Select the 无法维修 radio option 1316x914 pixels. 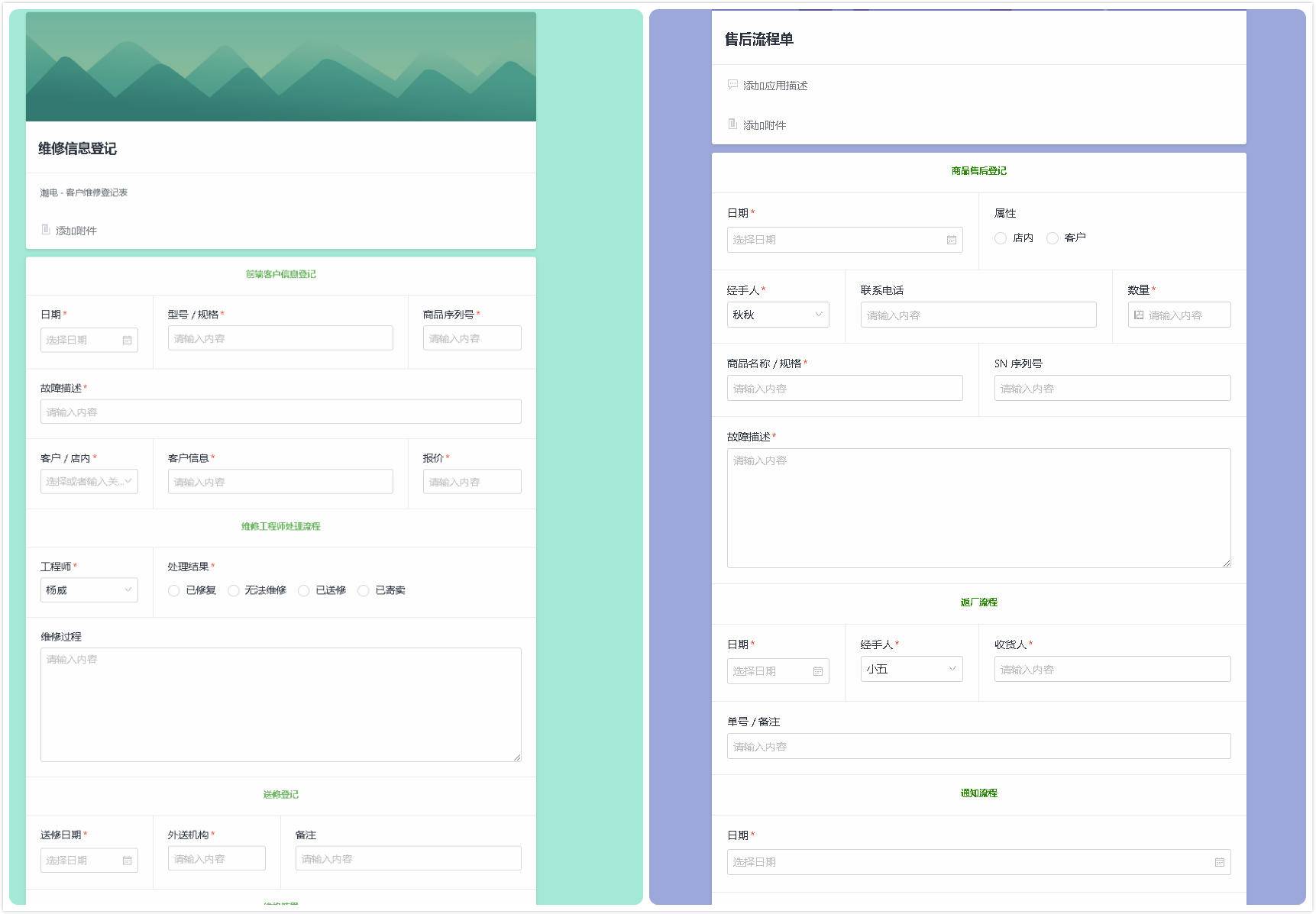point(234,590)
